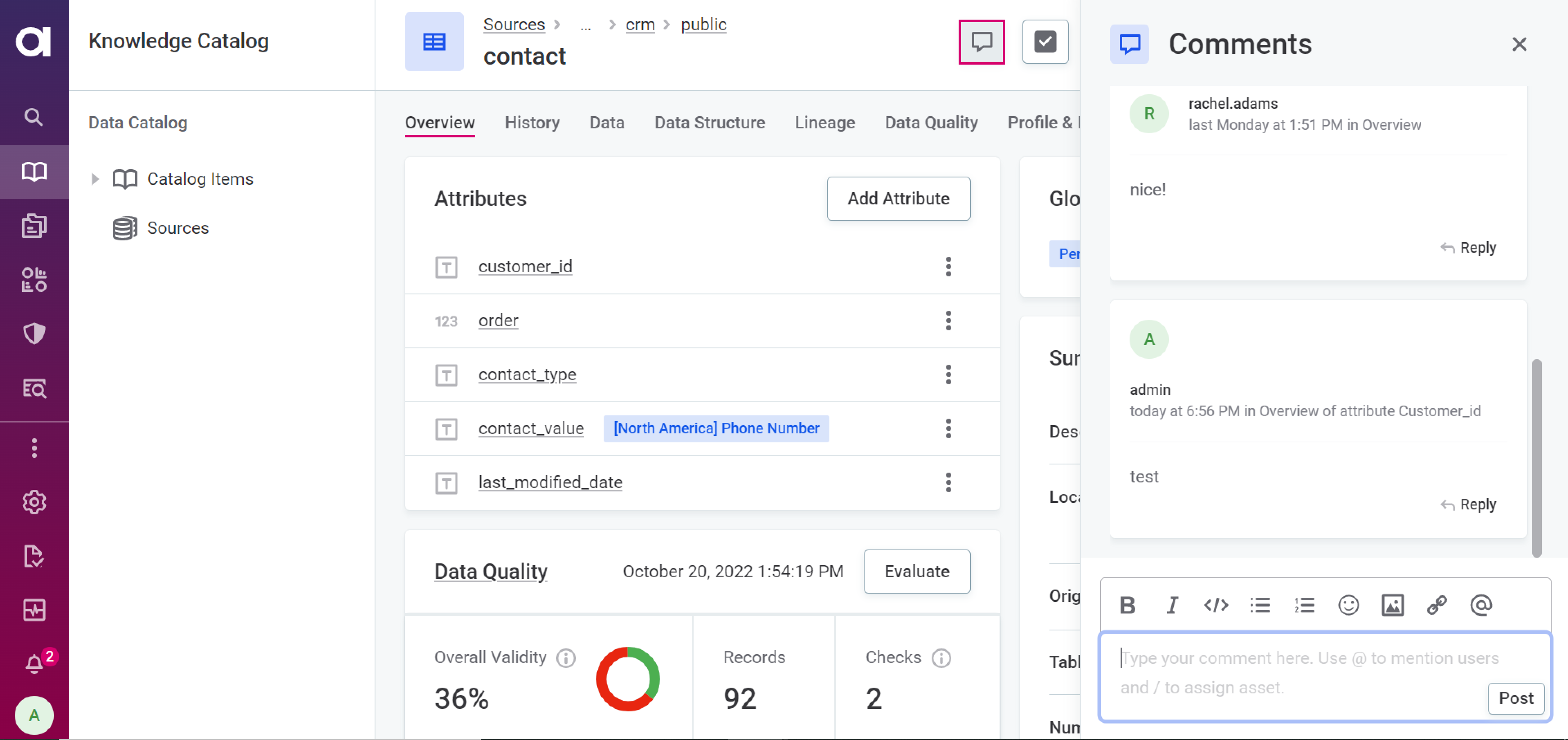Image resolution: width=1568 pixels, height=740 pixels.
Task: Click Add Attribute button
Action: 897,198
